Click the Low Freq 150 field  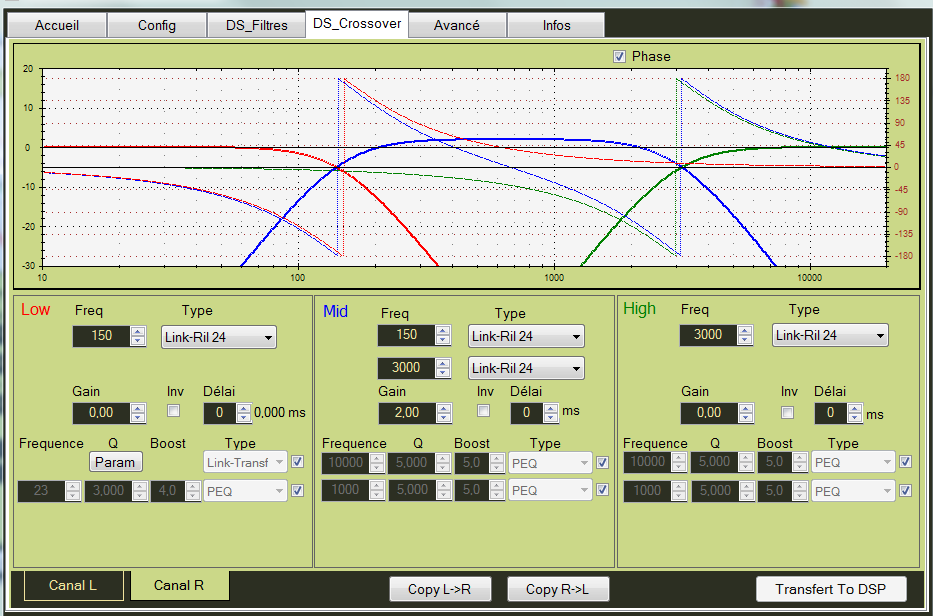[x=101, y=336]
